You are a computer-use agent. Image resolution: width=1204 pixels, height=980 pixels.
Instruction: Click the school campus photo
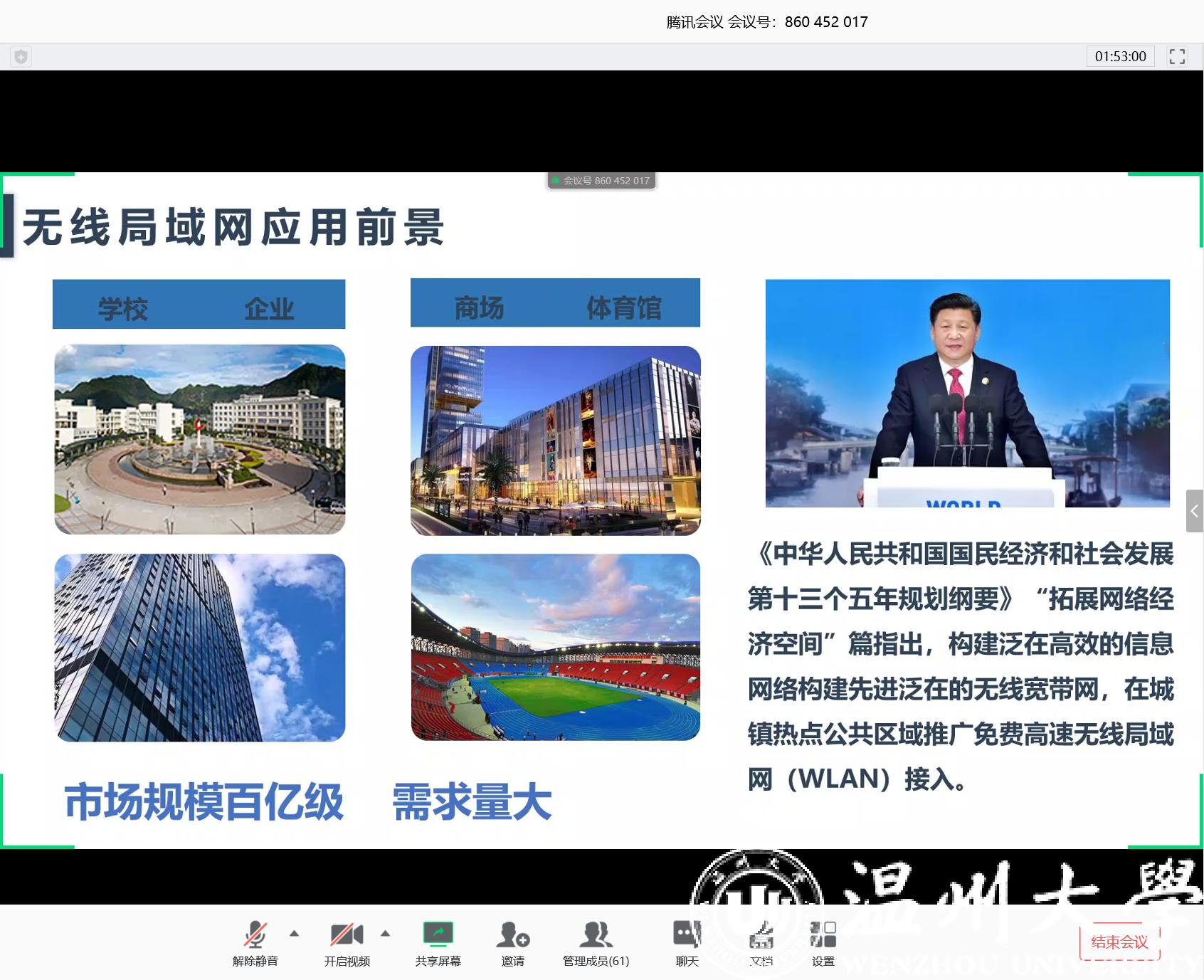tap(199, 439)
